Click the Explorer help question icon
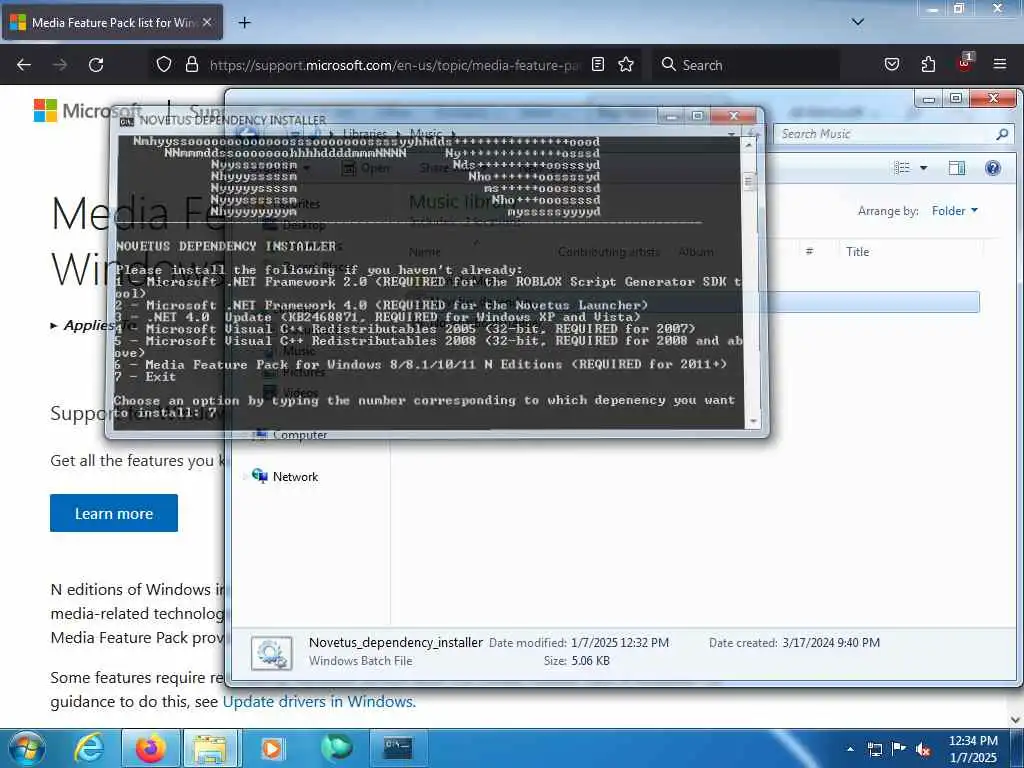The image size is (1024, 768). 993,168
